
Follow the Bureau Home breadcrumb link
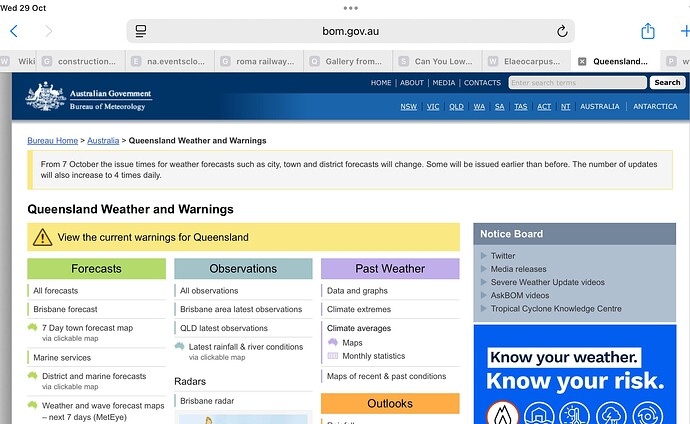(x=52, y=141)
